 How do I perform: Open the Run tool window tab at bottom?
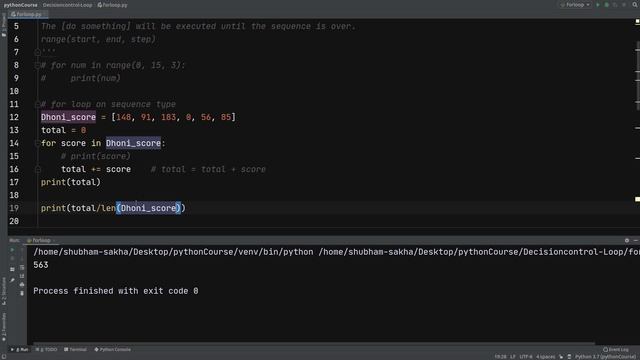coord(20,349)
